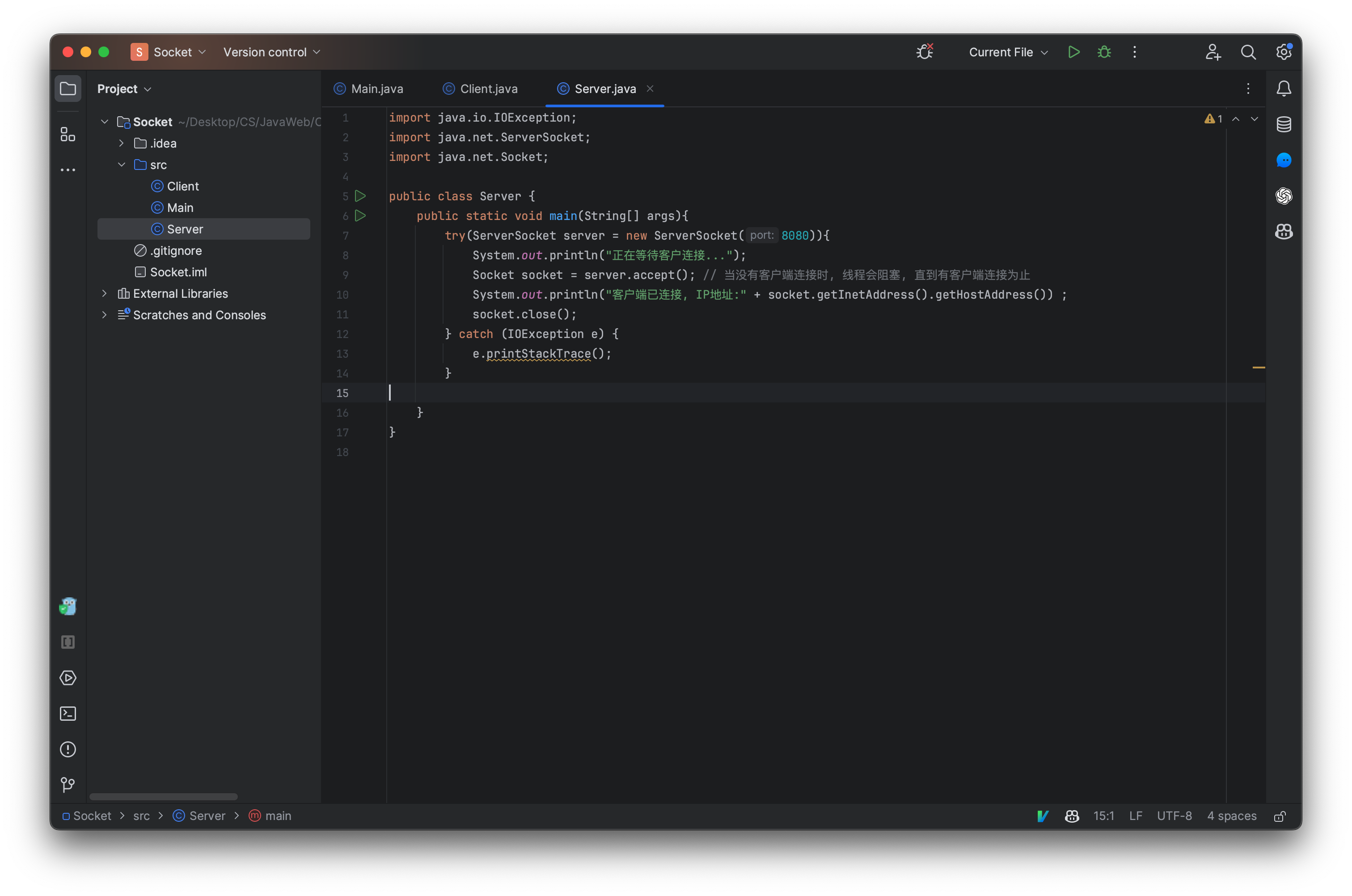Image resolution: width=1352 pixels, height=896 pixels.
Task: Click run gutter icon beside main method
Action: tap(360, 216)
